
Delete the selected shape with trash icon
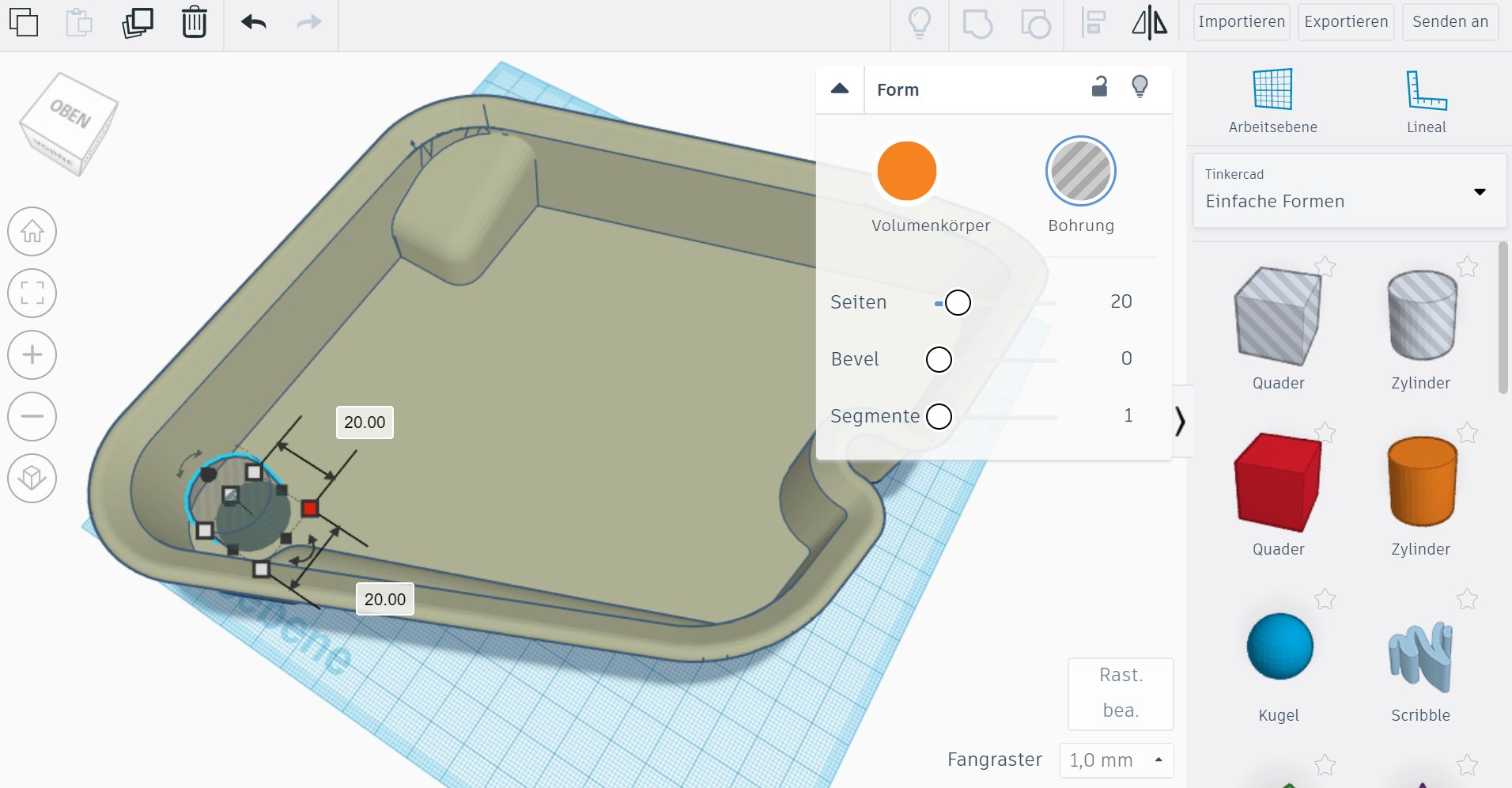(194, 22)
